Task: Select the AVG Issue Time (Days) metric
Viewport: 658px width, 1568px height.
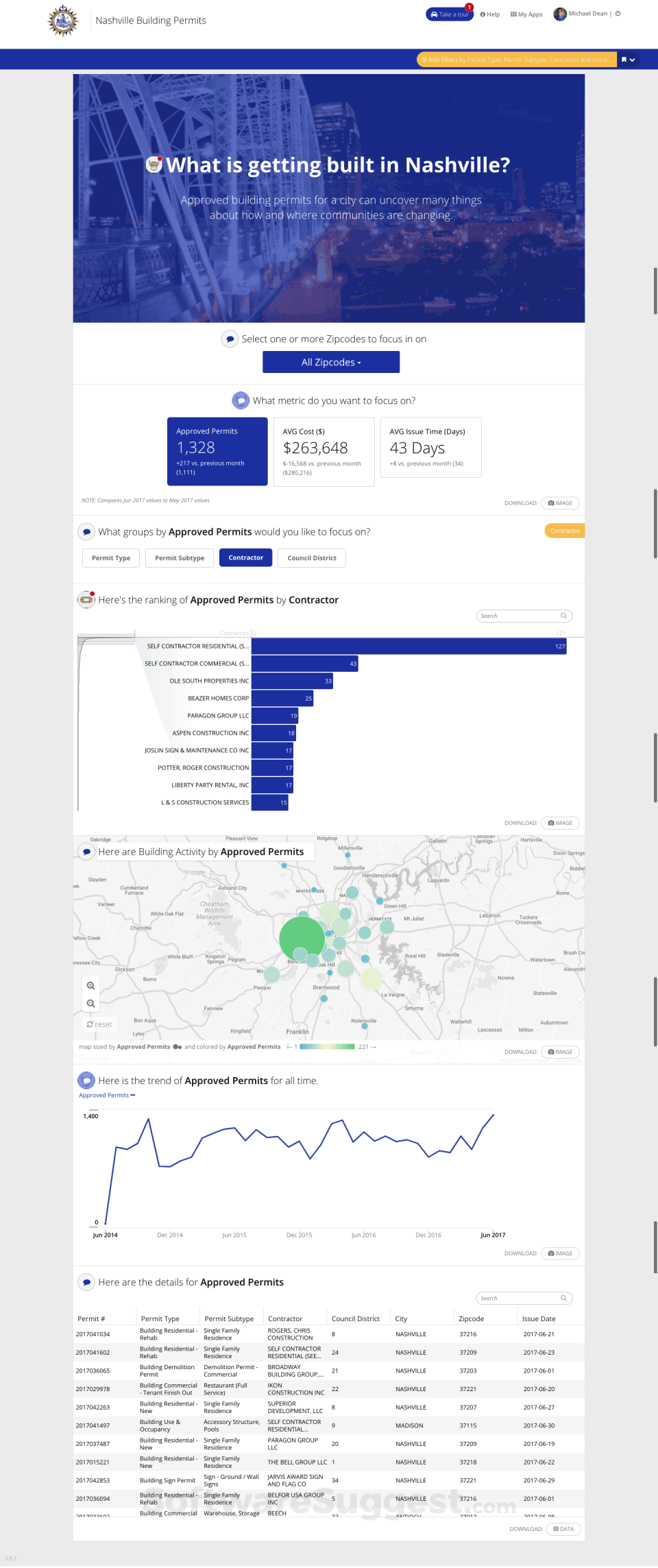Action: 430,447
